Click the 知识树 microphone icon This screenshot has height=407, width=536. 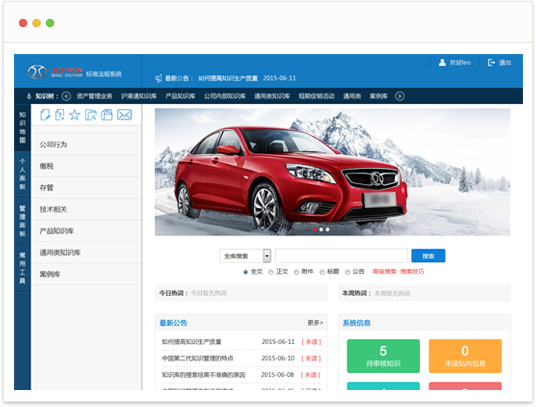(29, 96)
